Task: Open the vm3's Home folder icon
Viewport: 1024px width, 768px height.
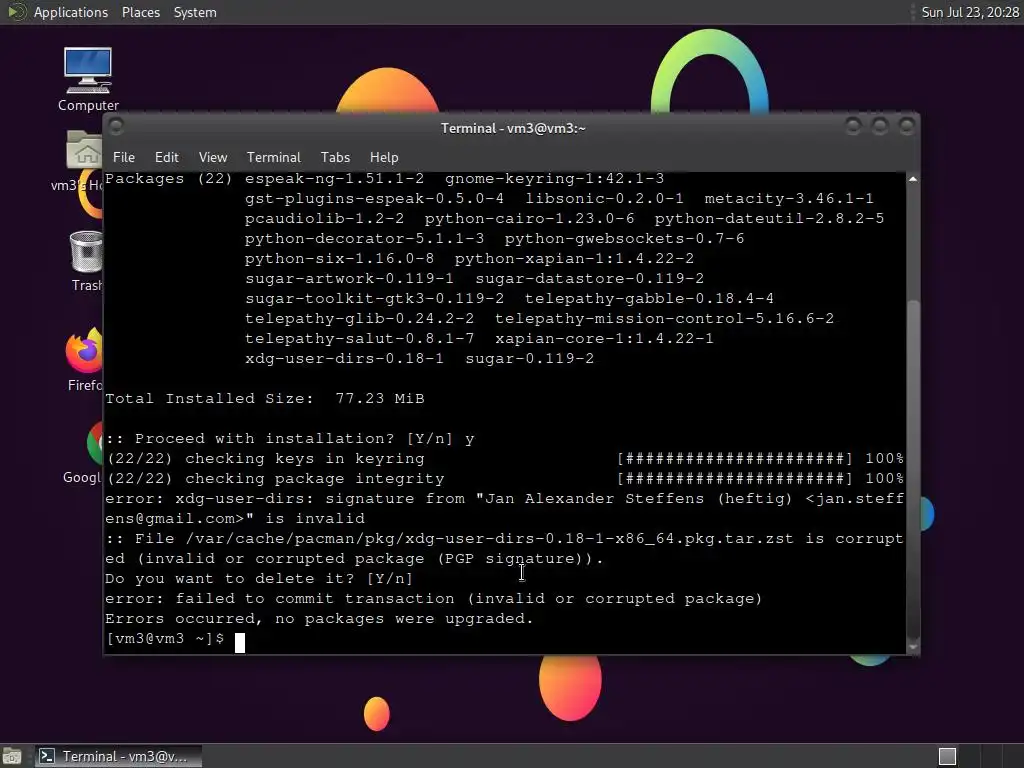Action: (x=84, y=150)
